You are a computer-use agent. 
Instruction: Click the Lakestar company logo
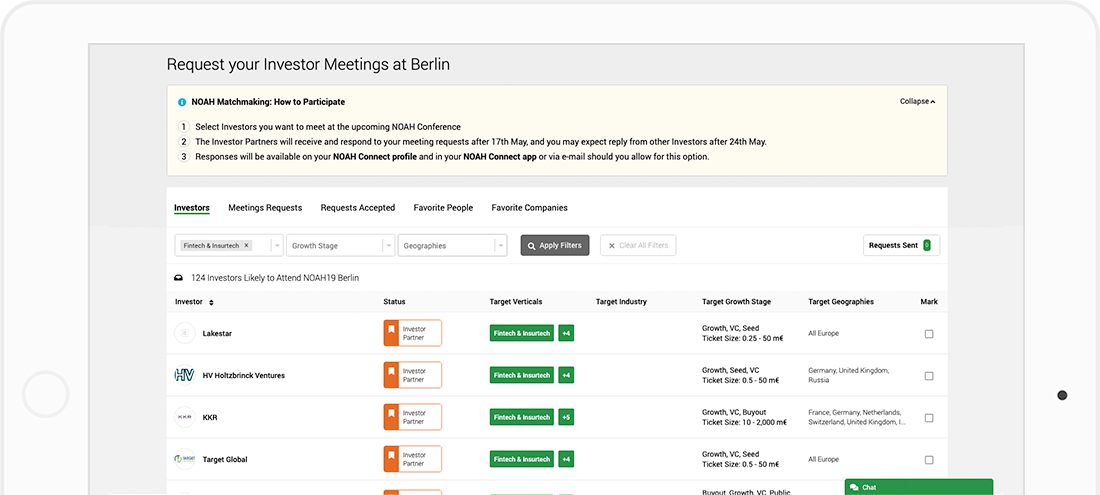pos(185,334)
